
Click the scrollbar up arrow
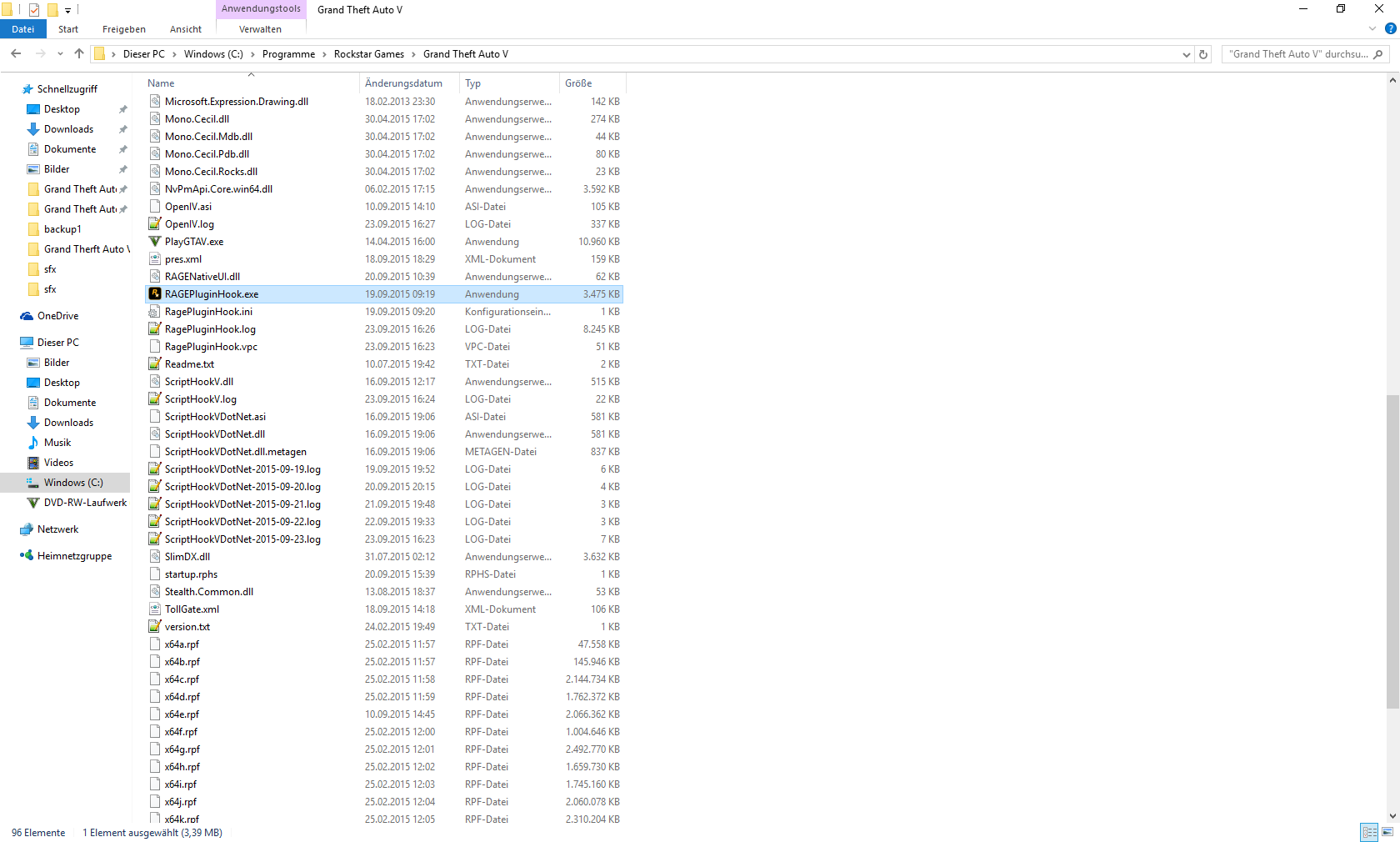pos(1392,81)
